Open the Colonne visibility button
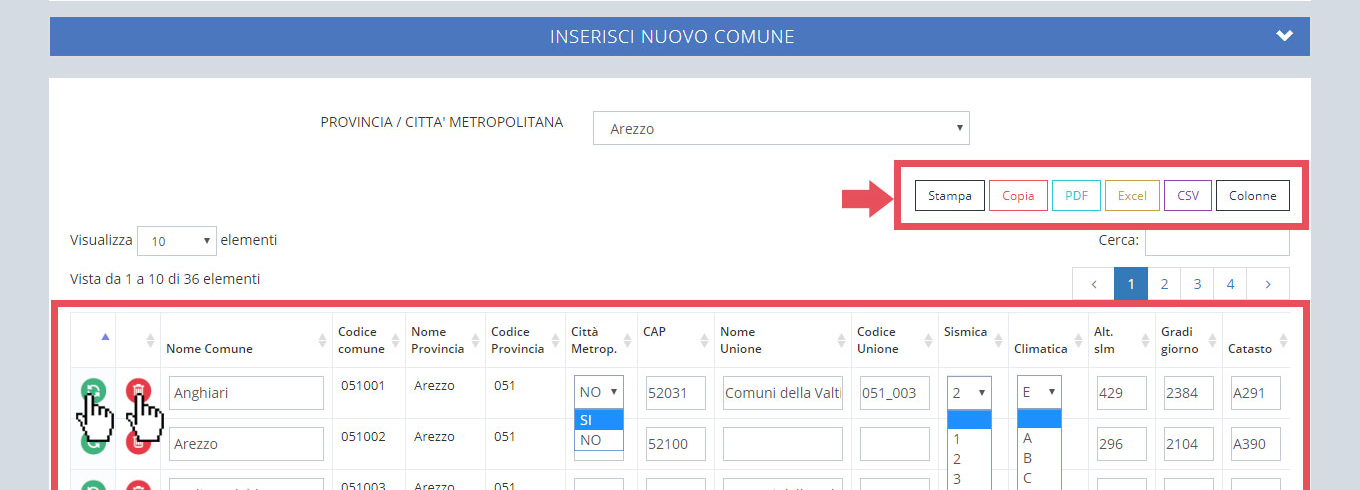Screen dimensions: 1360x490 tap(1253, 196)
